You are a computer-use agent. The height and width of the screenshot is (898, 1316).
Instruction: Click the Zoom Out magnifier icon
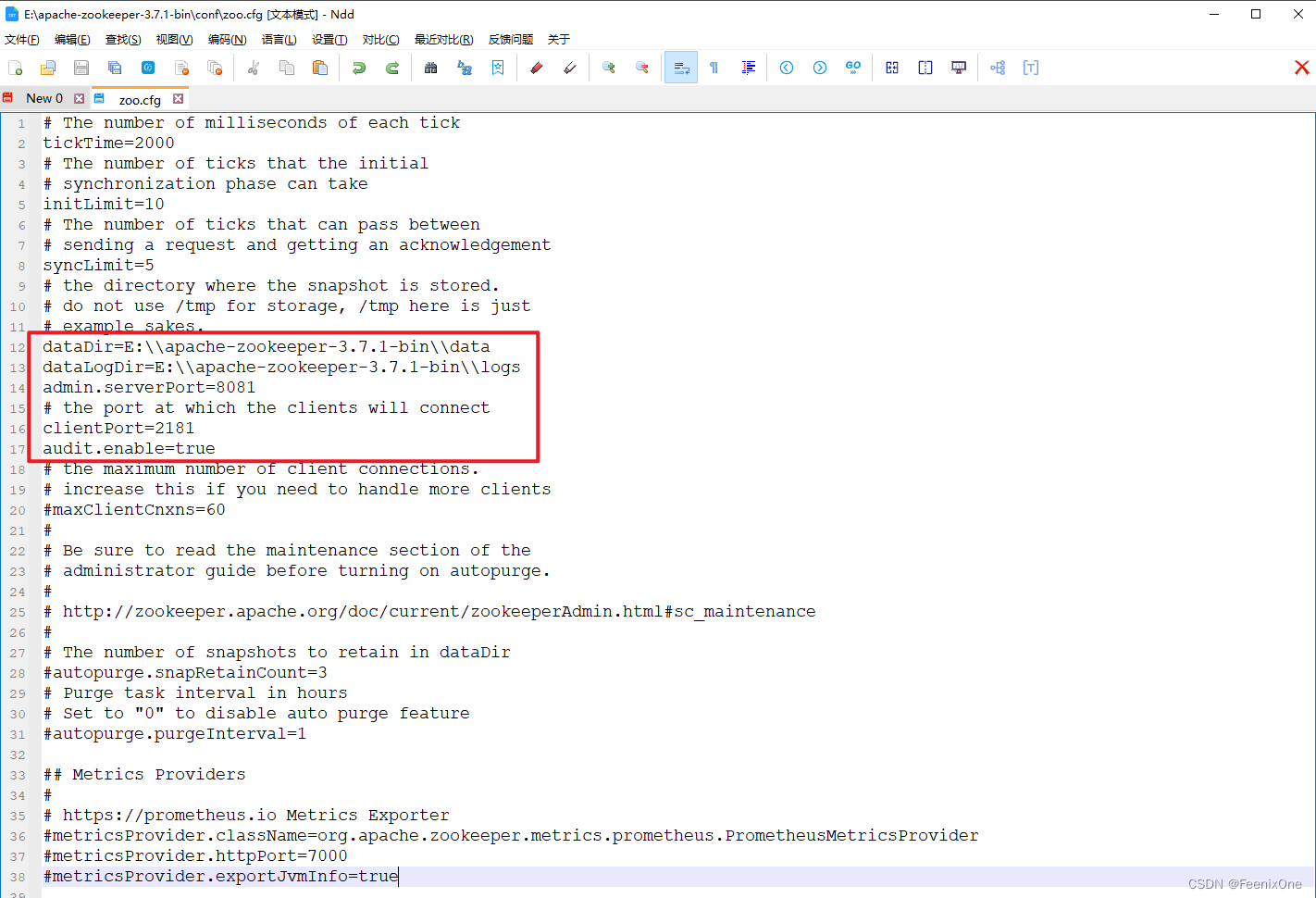642,68
